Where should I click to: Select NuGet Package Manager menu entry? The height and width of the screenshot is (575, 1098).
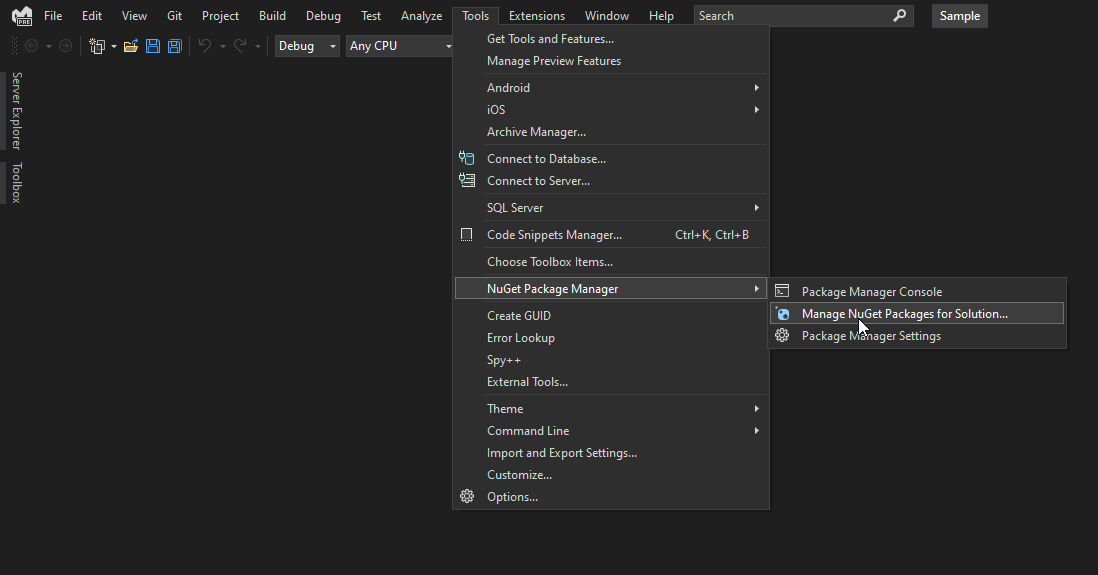(x=611, y=289)
